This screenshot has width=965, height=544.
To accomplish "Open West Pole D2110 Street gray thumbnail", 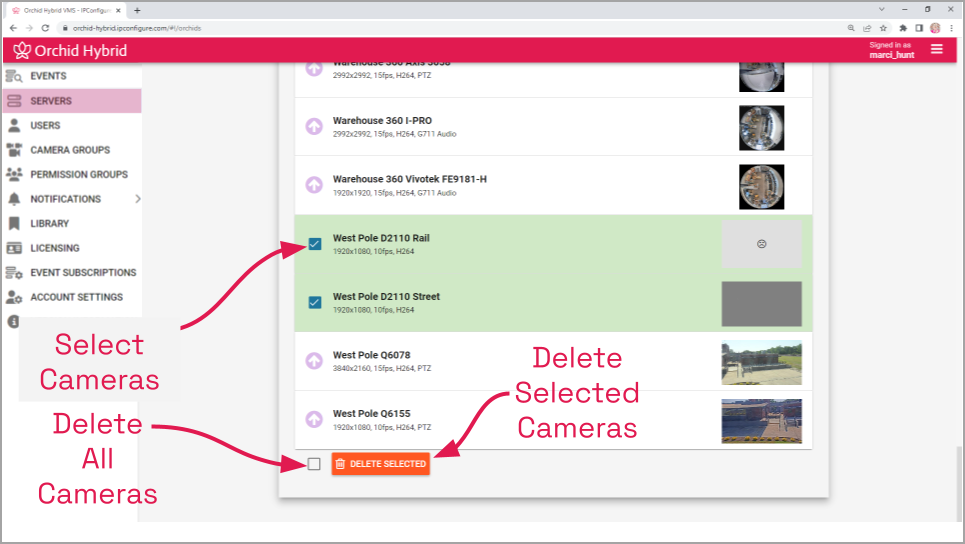I will 761,304.
